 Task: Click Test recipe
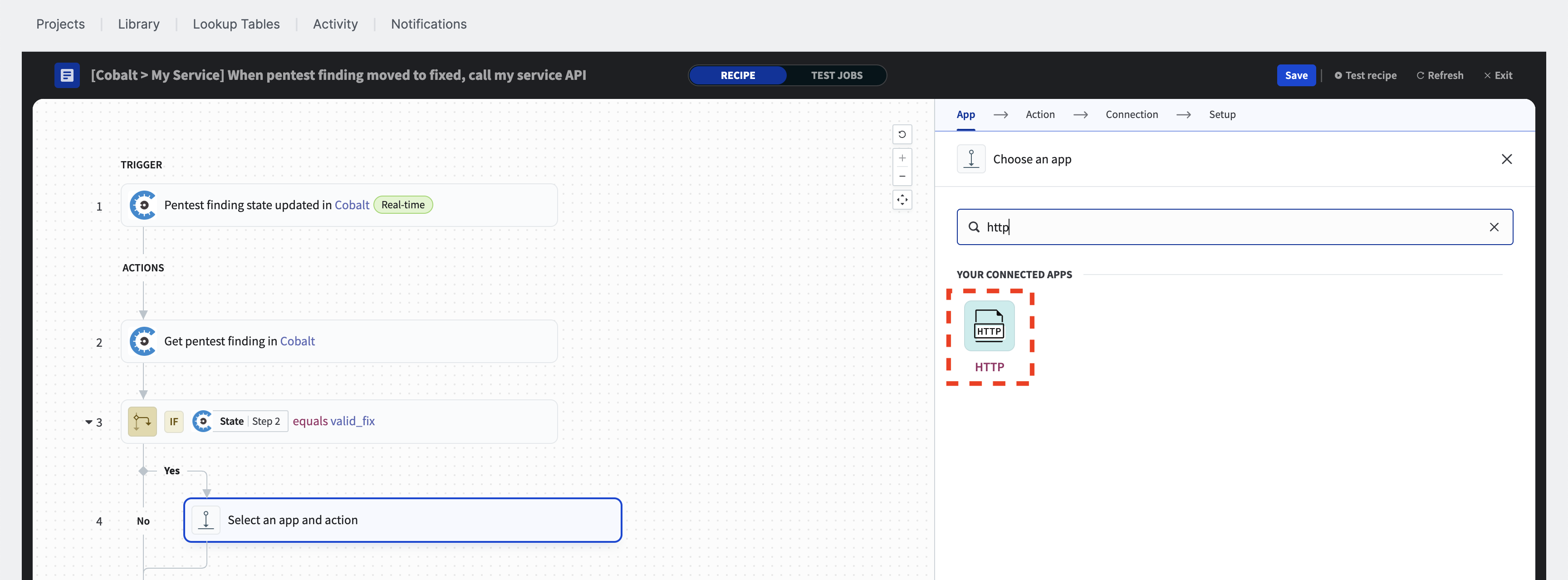point(1365,75)
